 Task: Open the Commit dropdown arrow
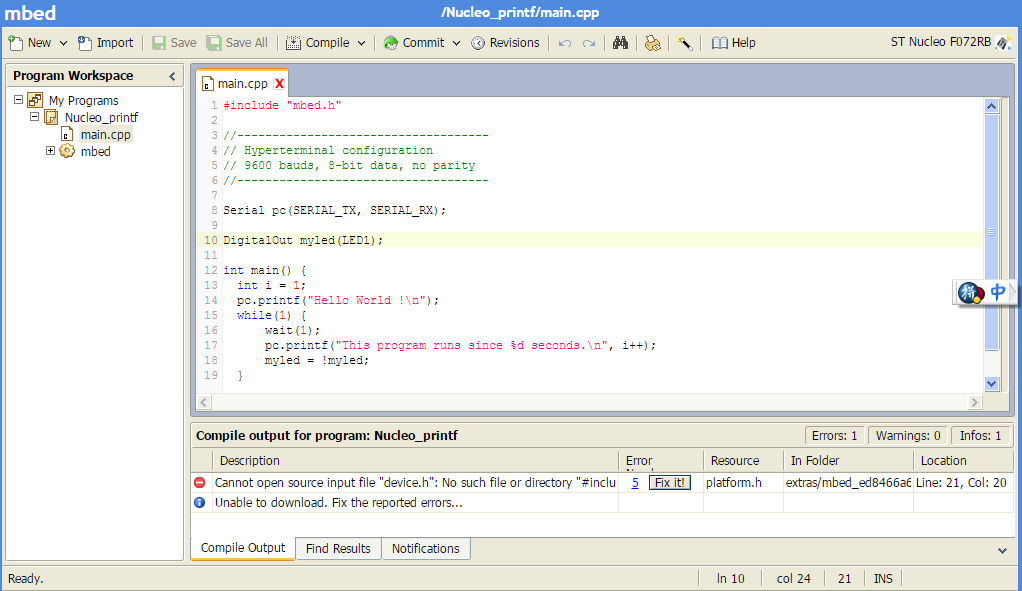[456, 43]
